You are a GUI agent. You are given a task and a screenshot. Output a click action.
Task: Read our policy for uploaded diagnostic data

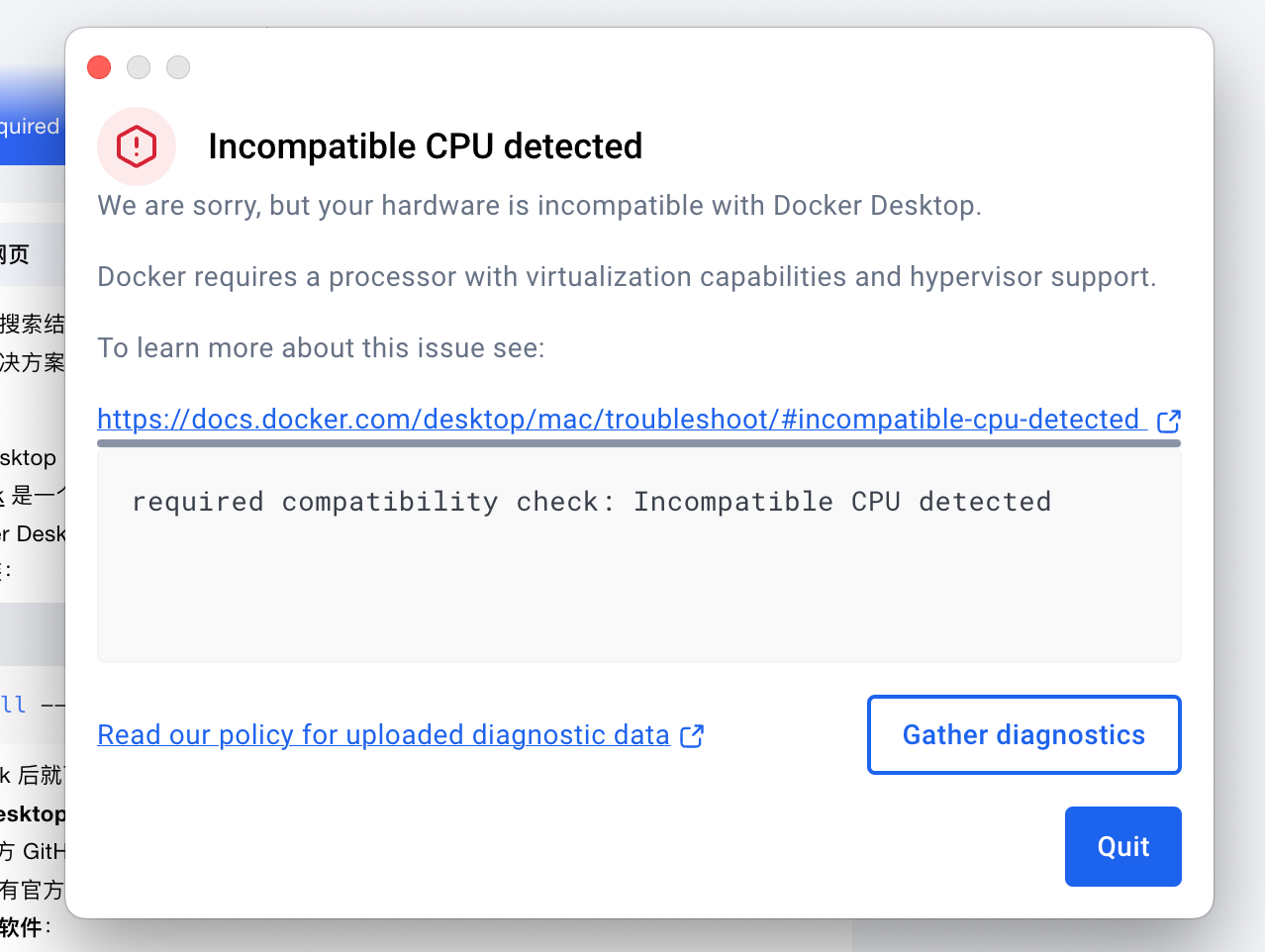click(383, 734)
